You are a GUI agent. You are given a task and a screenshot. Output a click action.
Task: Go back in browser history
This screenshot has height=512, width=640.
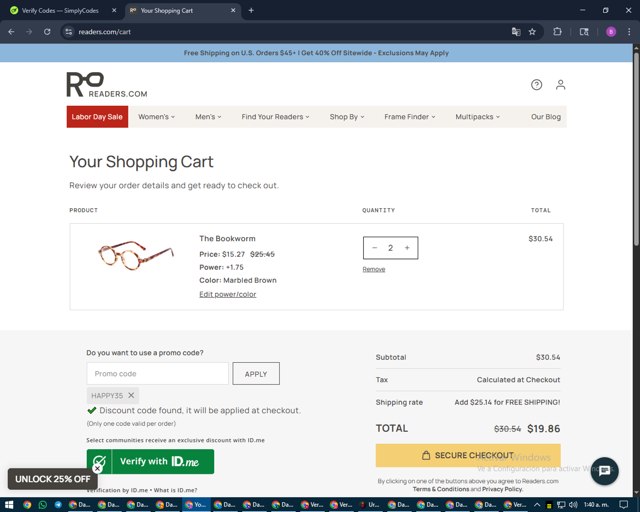pyautogui.click(x=11, y=32)
